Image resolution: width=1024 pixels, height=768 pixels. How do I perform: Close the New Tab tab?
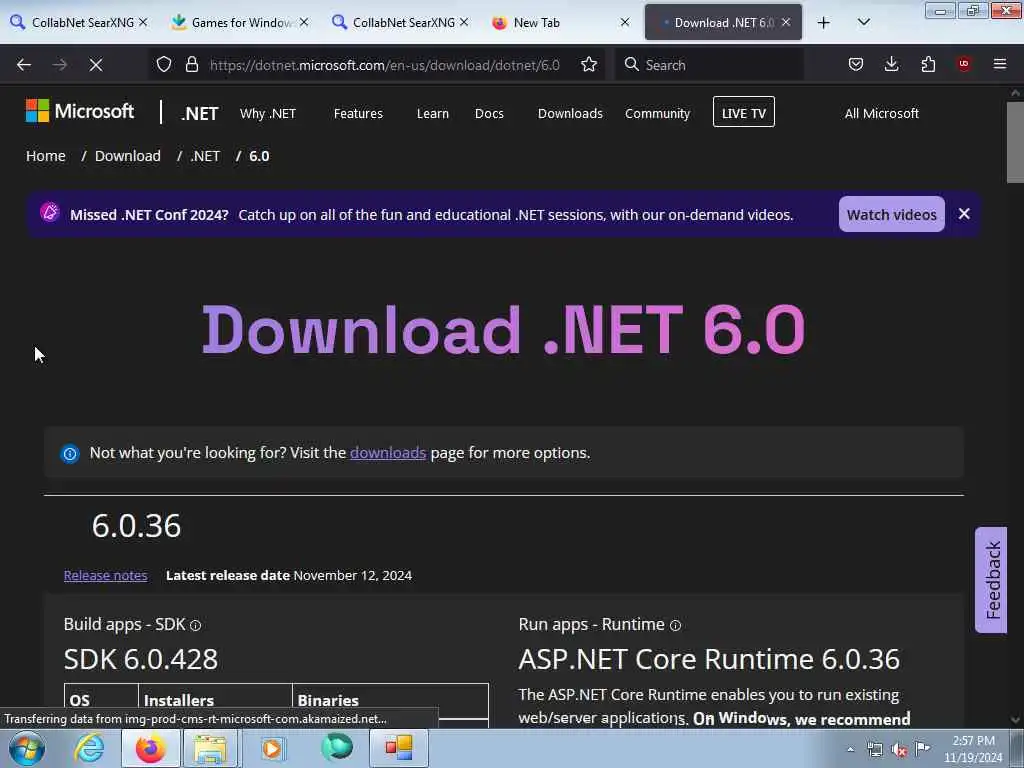625,22
